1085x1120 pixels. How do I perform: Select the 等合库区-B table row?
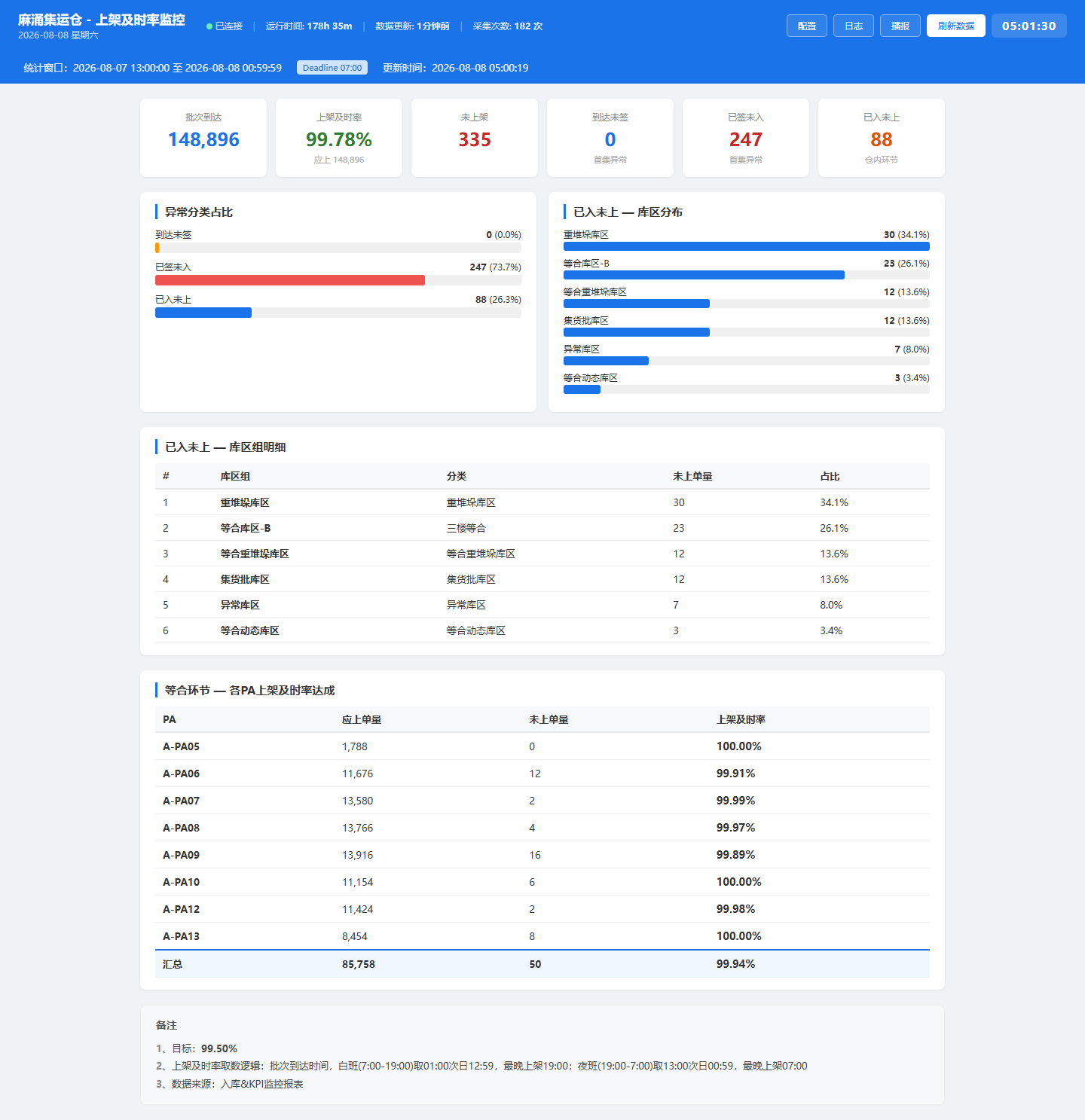(542, 528)
